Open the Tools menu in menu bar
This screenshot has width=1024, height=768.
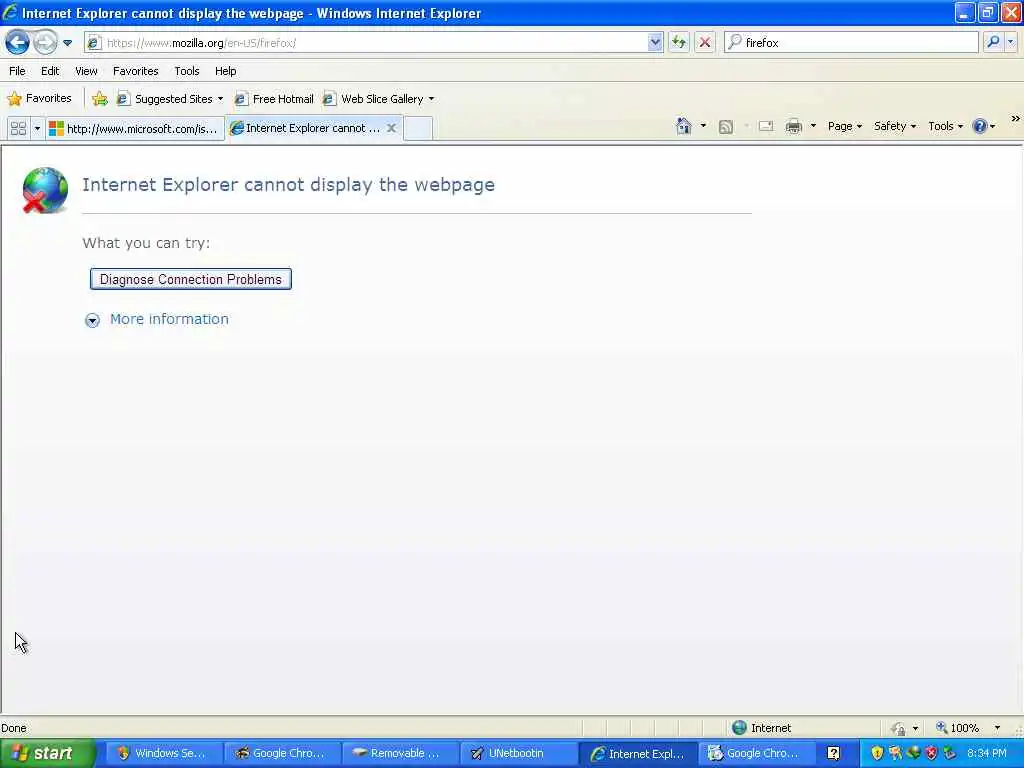click(186, 71)
